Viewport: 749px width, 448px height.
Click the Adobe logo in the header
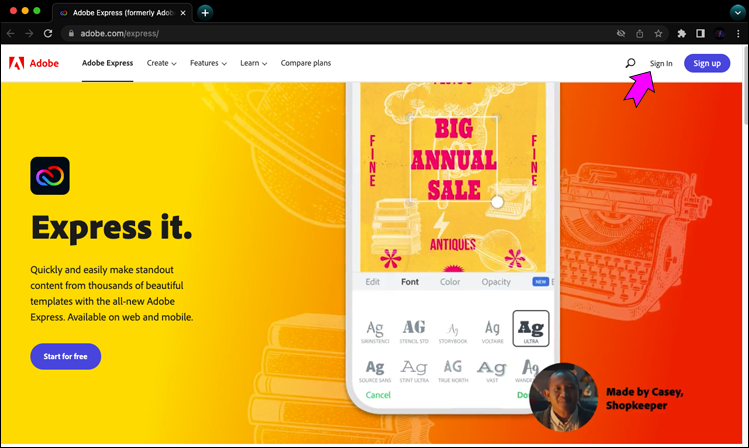[x=33, y=63]
